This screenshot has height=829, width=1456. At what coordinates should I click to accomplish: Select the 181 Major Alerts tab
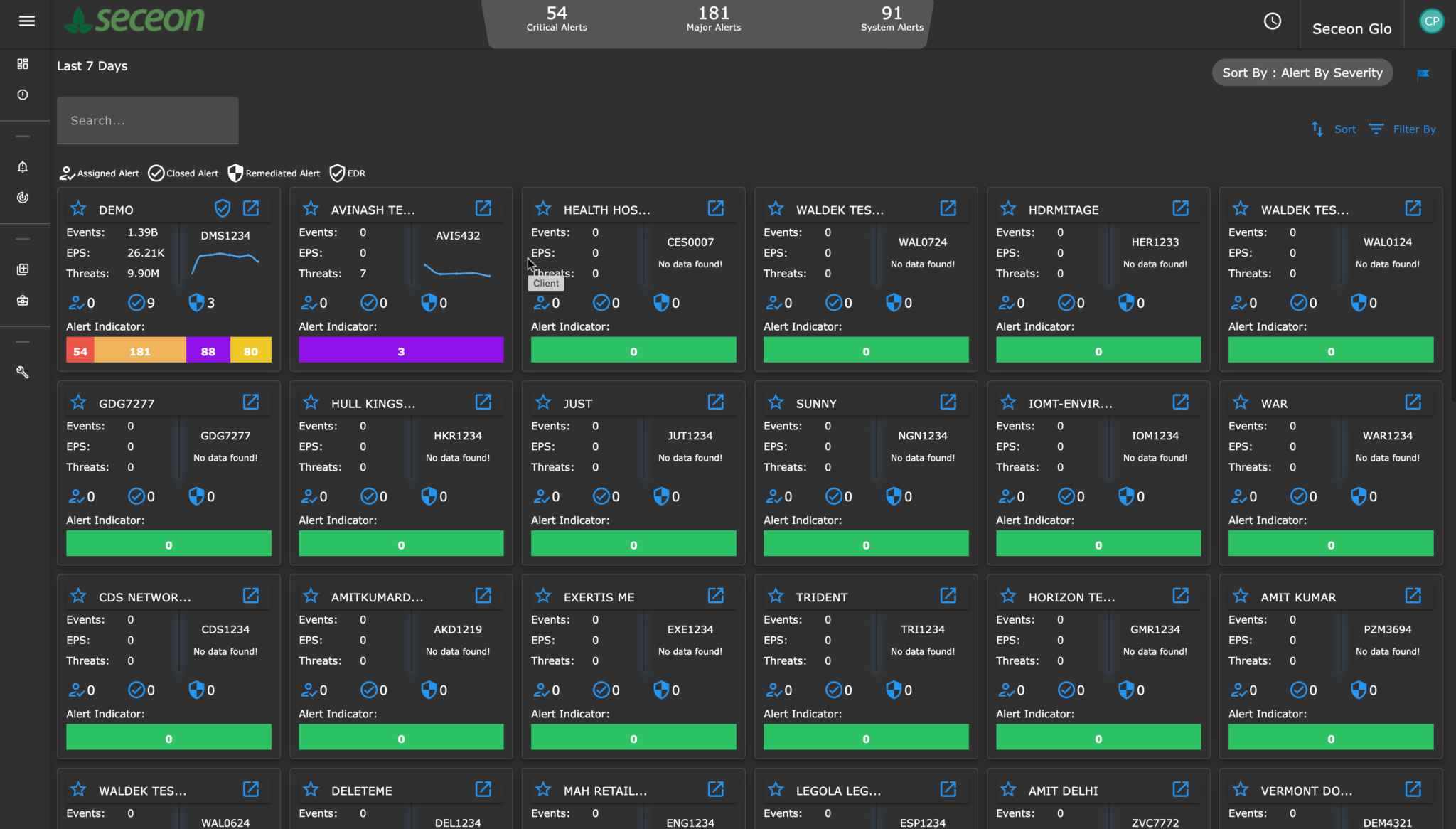coord(713,19)
